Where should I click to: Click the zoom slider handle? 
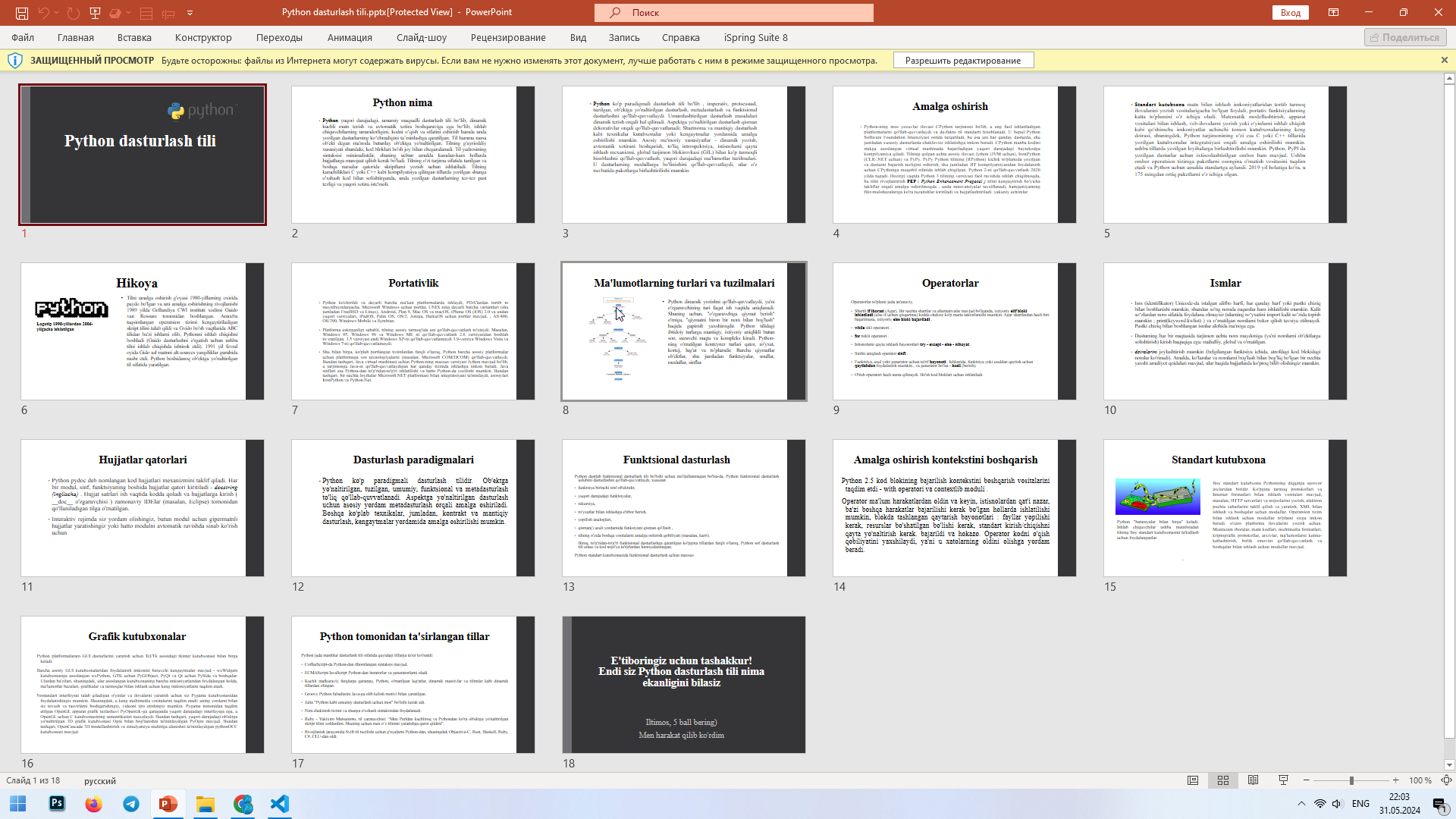tap(1351, 780)
